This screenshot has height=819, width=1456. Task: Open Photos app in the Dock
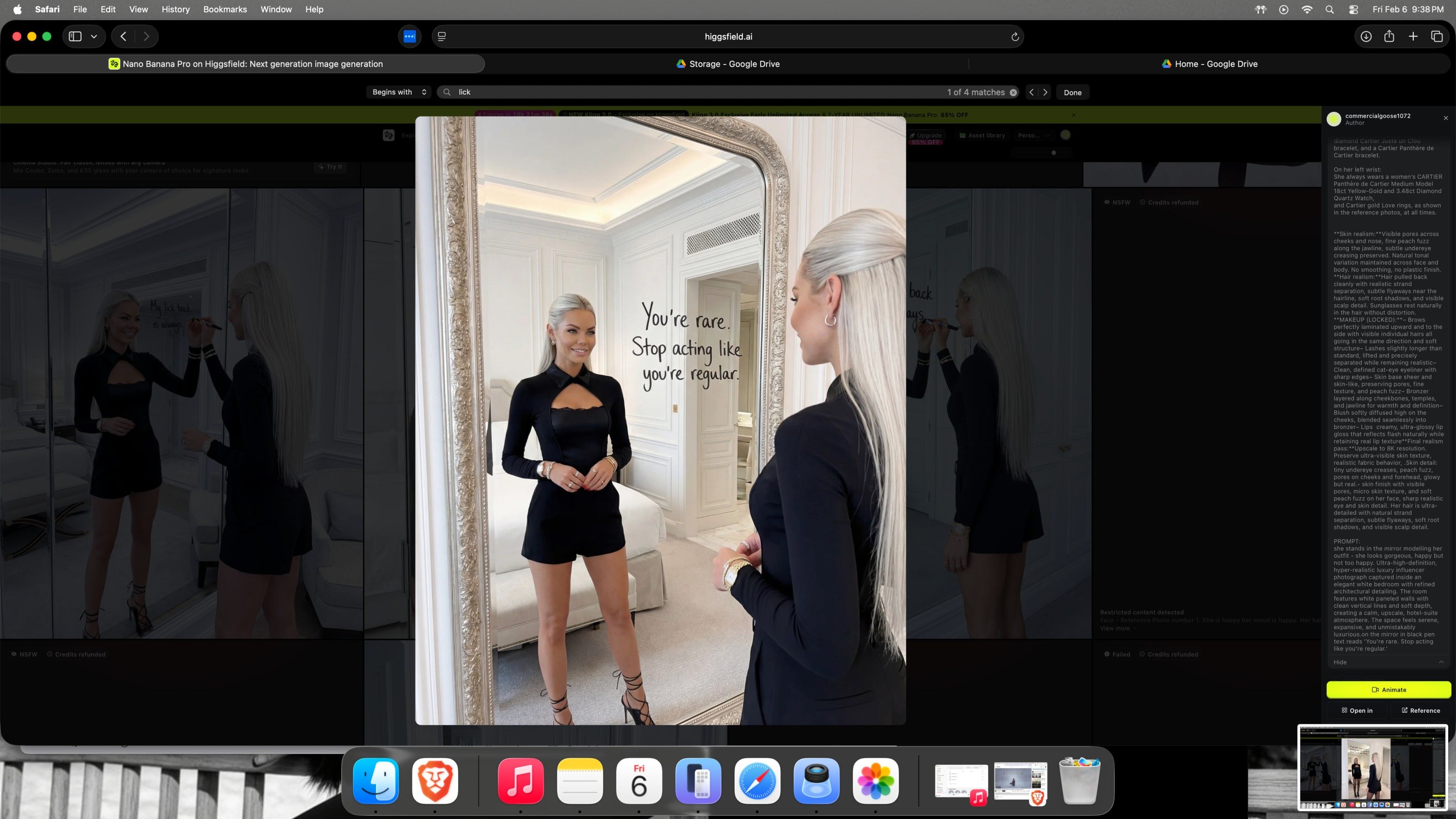pos(875,780)
